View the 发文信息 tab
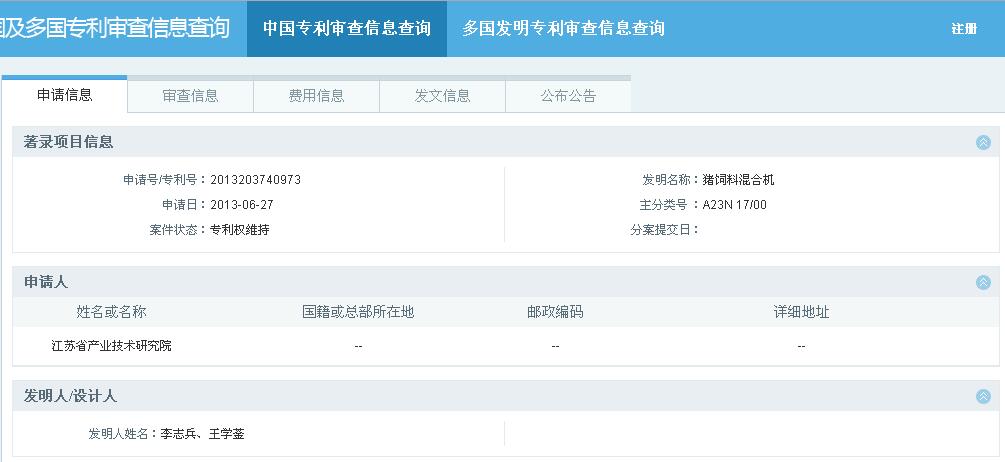The width and height of the screenshot is (1005, 462). point(442,96)
